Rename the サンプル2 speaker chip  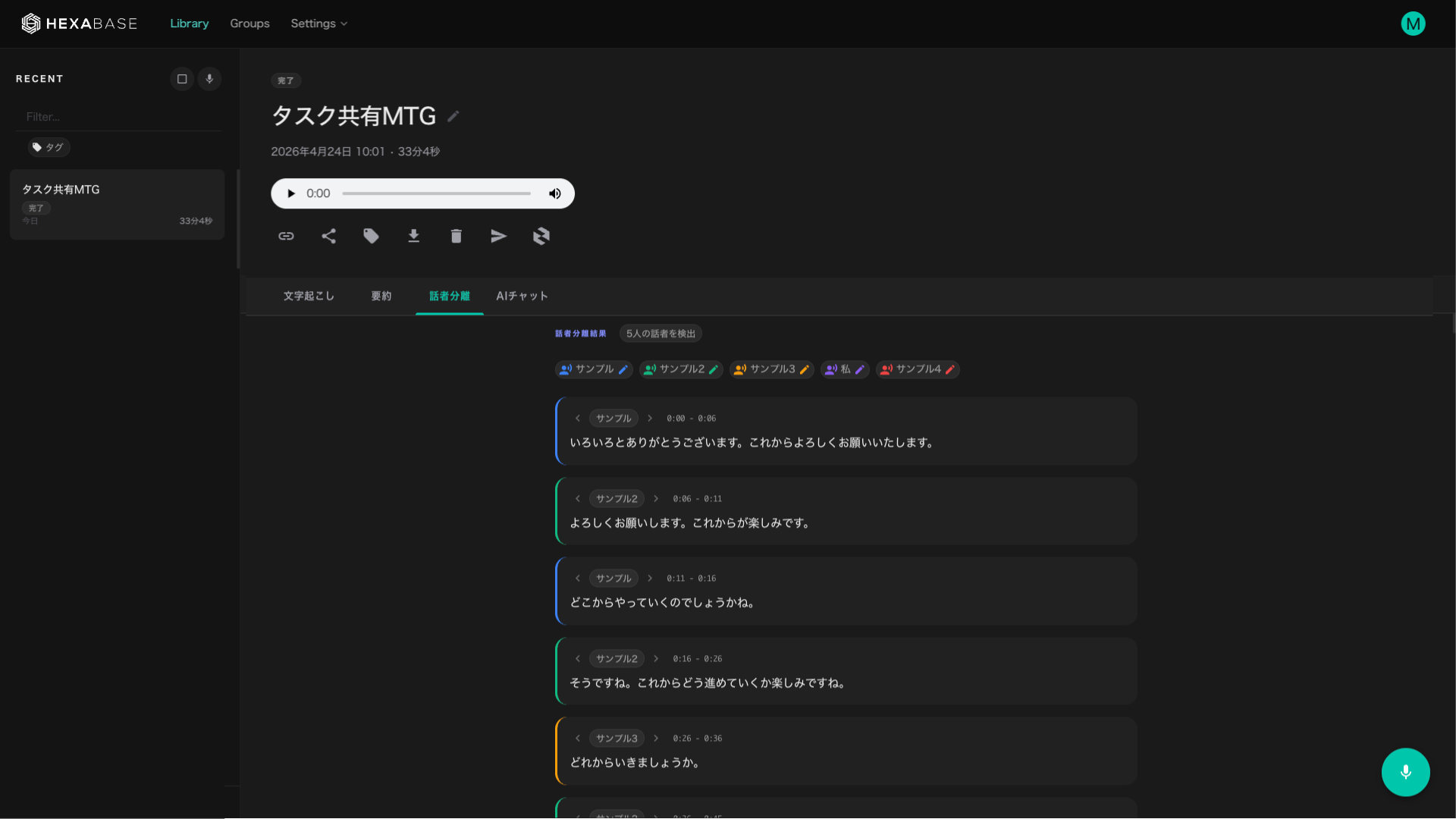pos(714,369)
